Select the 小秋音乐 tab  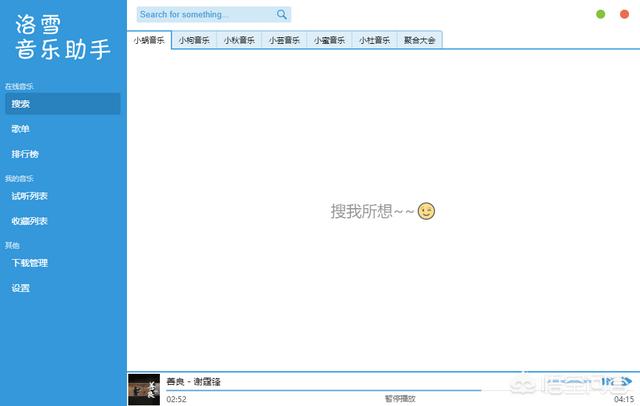click(x=239, y=40)
